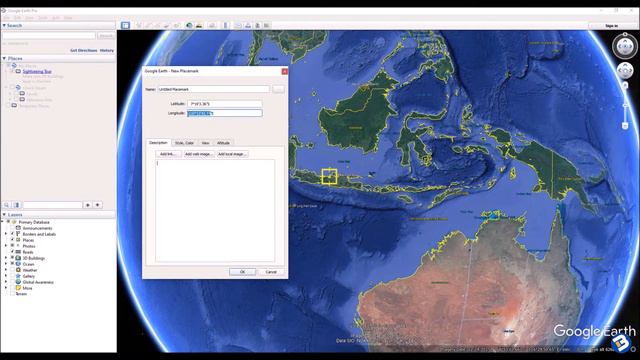
Task: Click the zoom-out minus below the zoom slider
Action: [x=625, y=126]
